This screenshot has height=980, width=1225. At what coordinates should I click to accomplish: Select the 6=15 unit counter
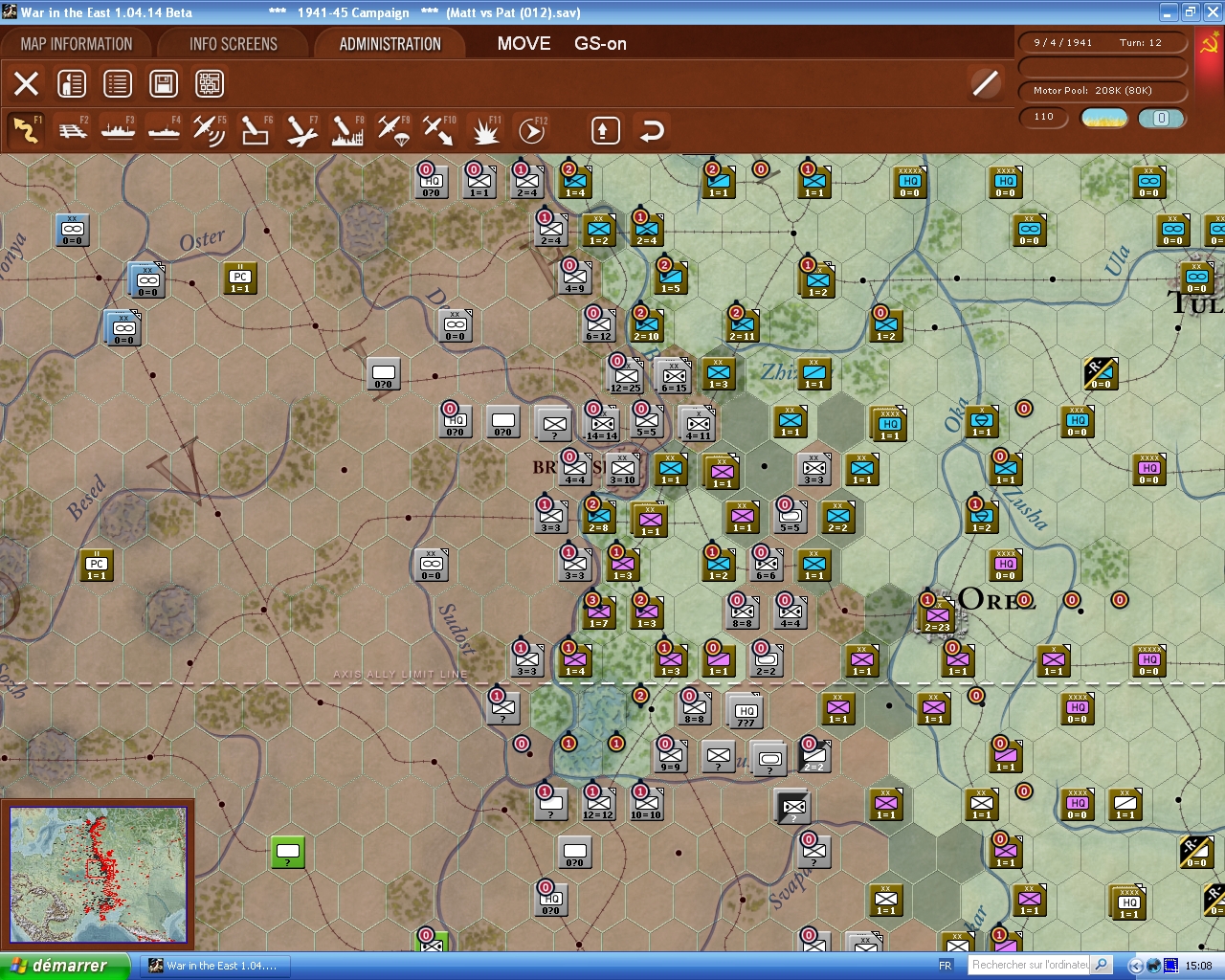click(674, 376)
